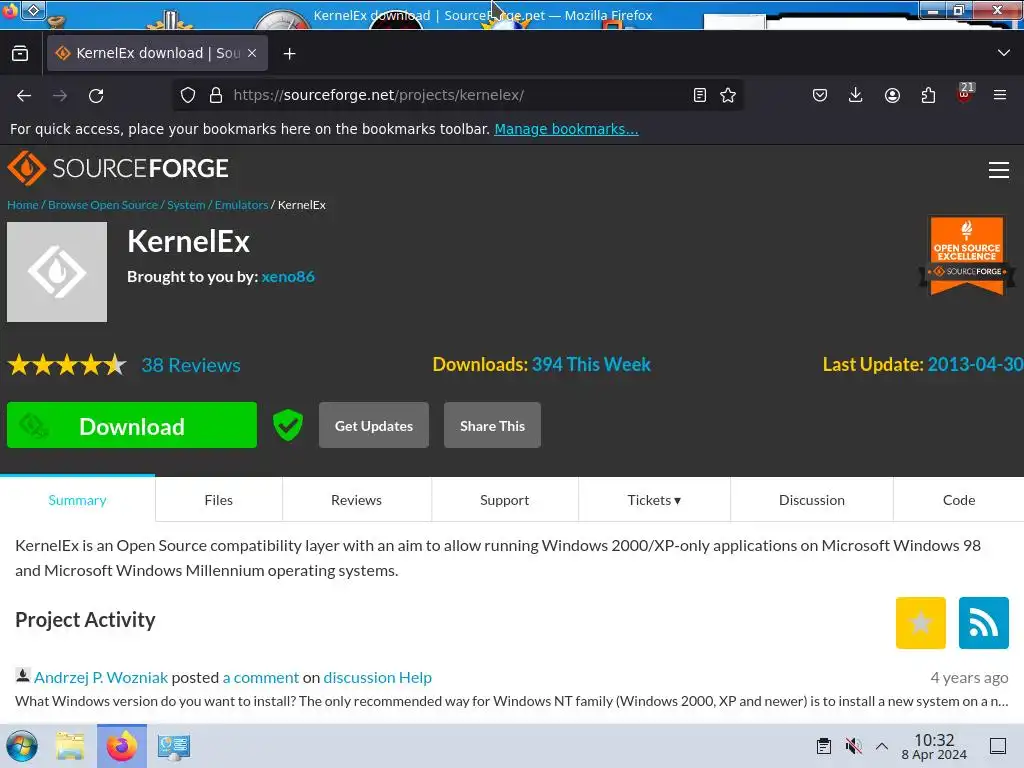Click the Share This button

coord(492,425)
